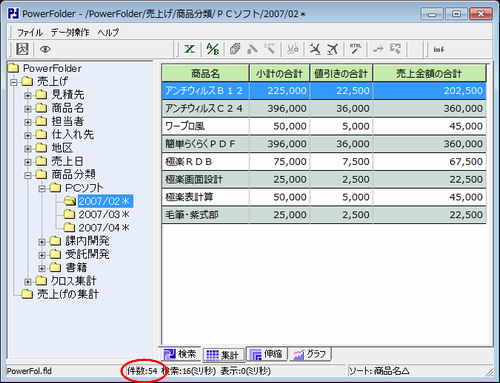
Task: Click the boxed kanji icon at toolbar left
Action: 22,49
